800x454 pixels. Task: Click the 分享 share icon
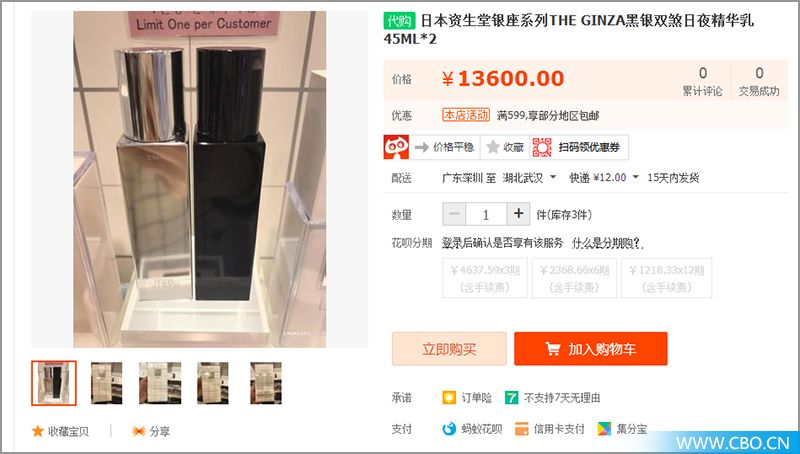point(138,432)
